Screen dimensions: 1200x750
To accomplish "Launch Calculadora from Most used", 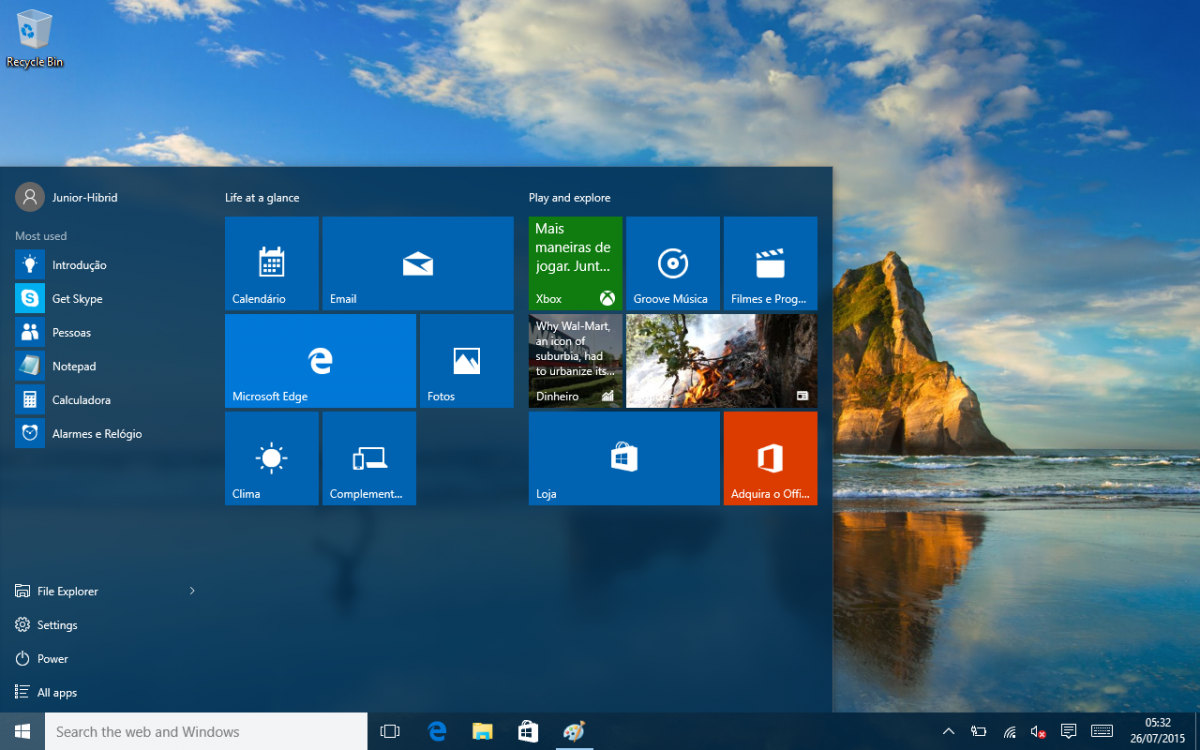I will pos(108,400).
